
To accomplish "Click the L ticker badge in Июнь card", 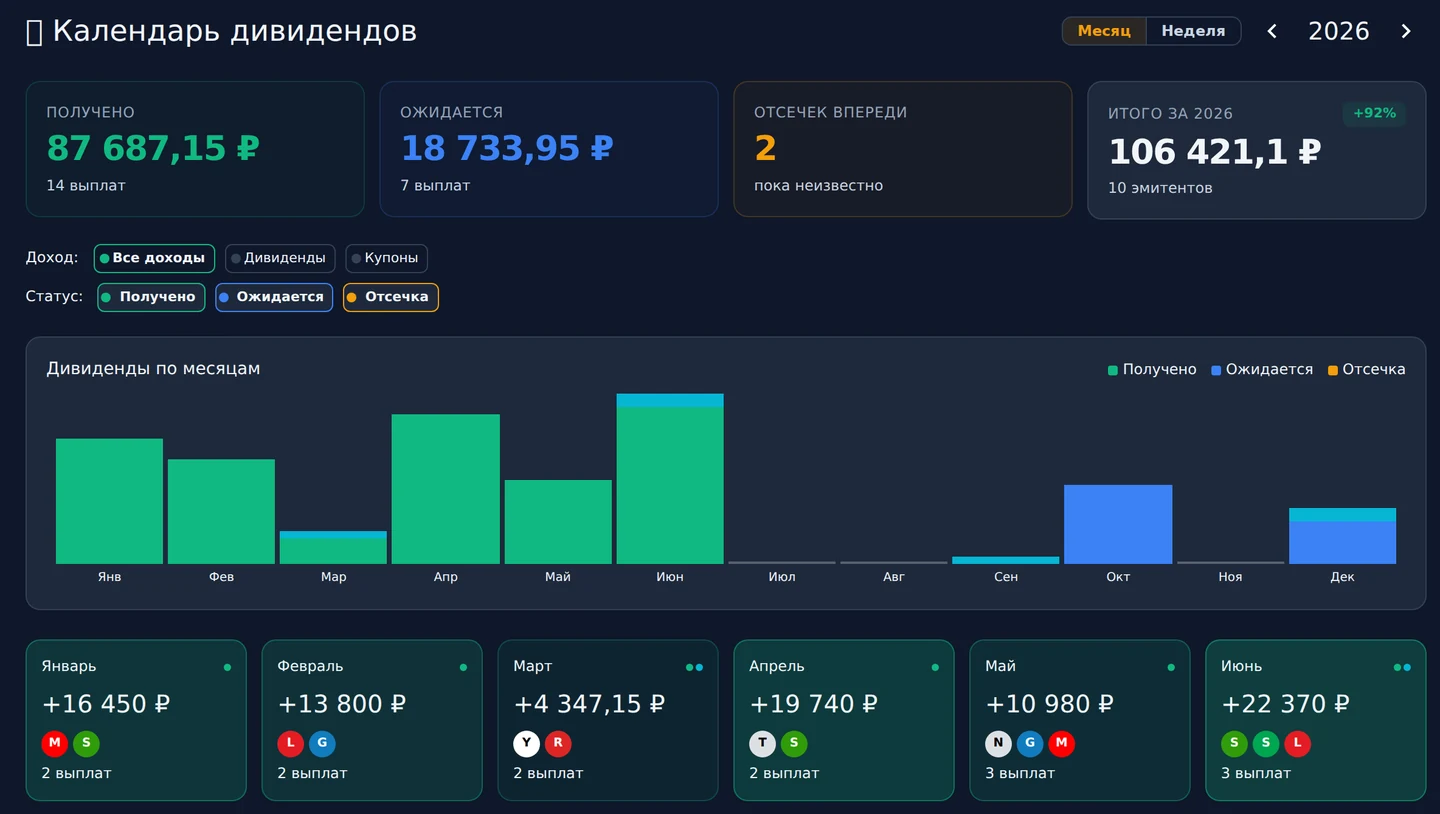I will click(x=1298, y=743).
